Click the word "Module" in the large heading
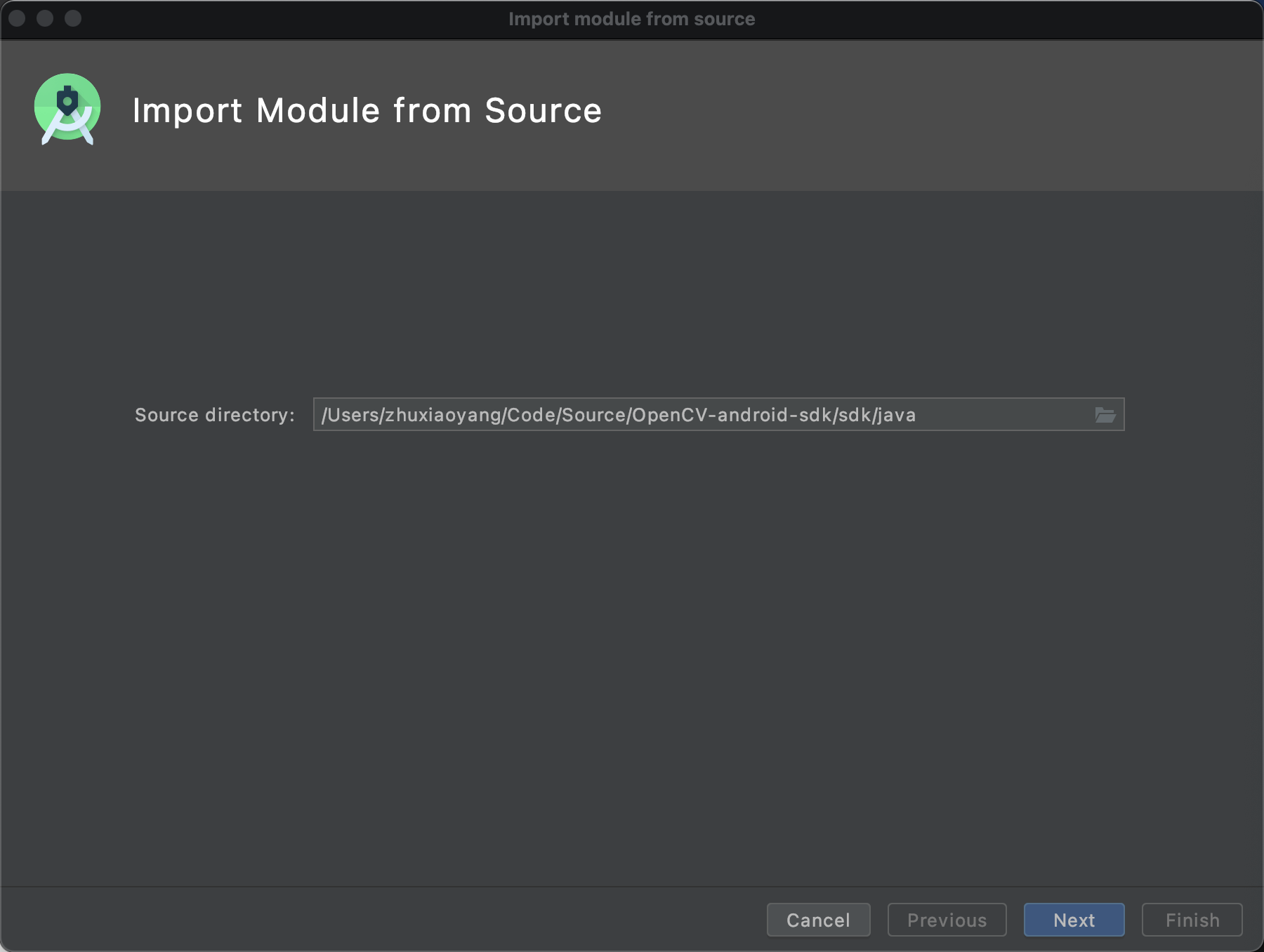1264x952 pixels. tap(318, 111)
